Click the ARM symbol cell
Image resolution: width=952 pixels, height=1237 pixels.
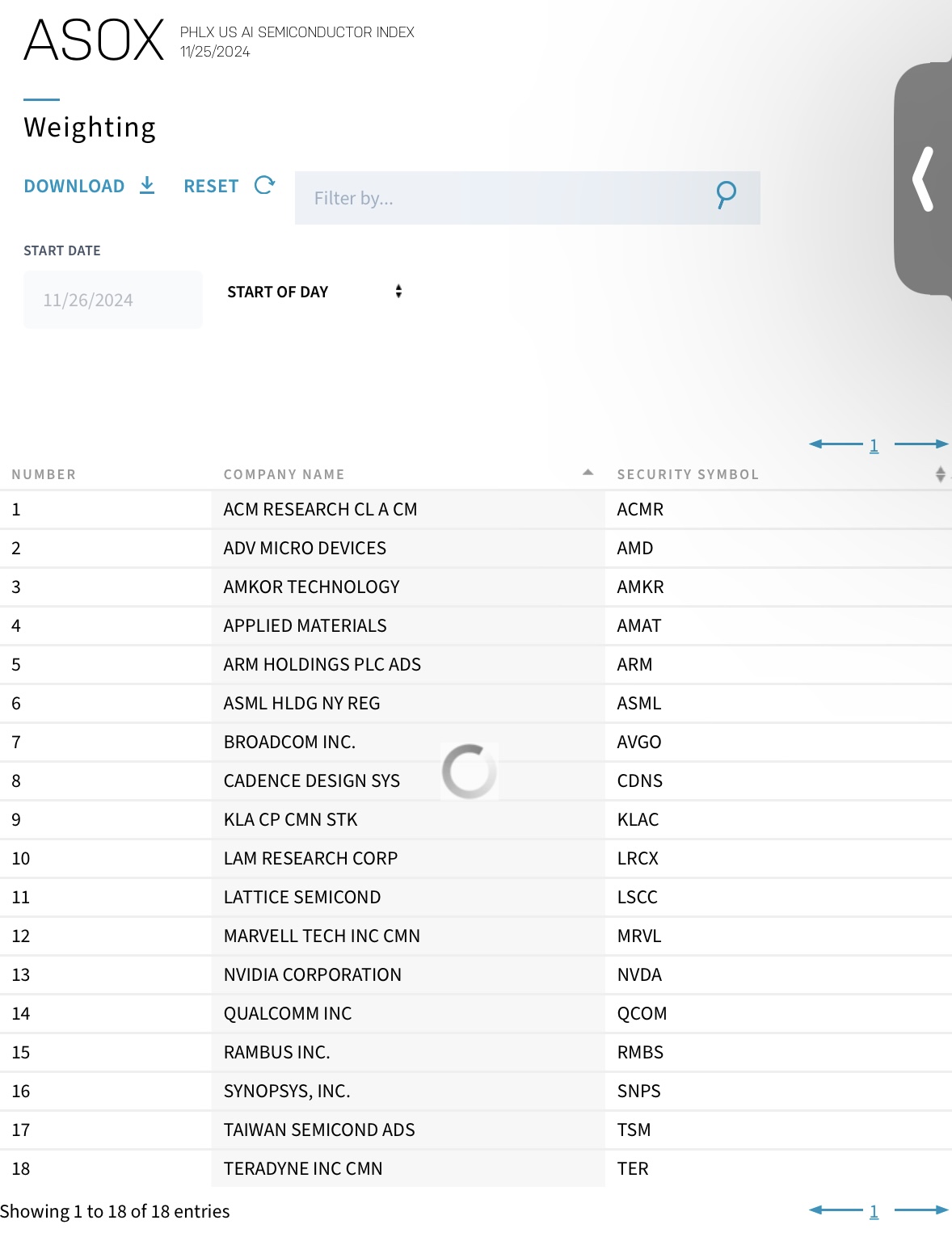click(778, 664)
